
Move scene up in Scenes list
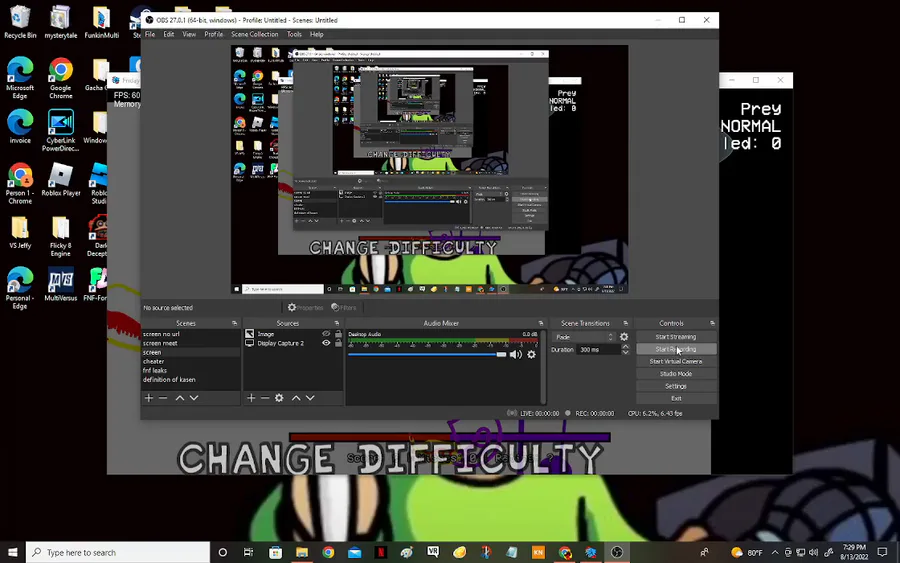pos(180,398)
